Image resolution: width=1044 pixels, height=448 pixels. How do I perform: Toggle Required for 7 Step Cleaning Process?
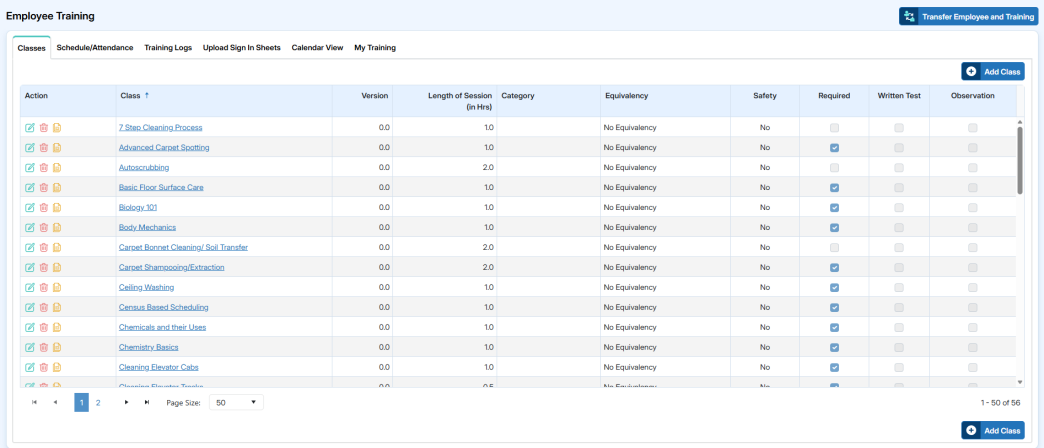(x=834, y=127)
